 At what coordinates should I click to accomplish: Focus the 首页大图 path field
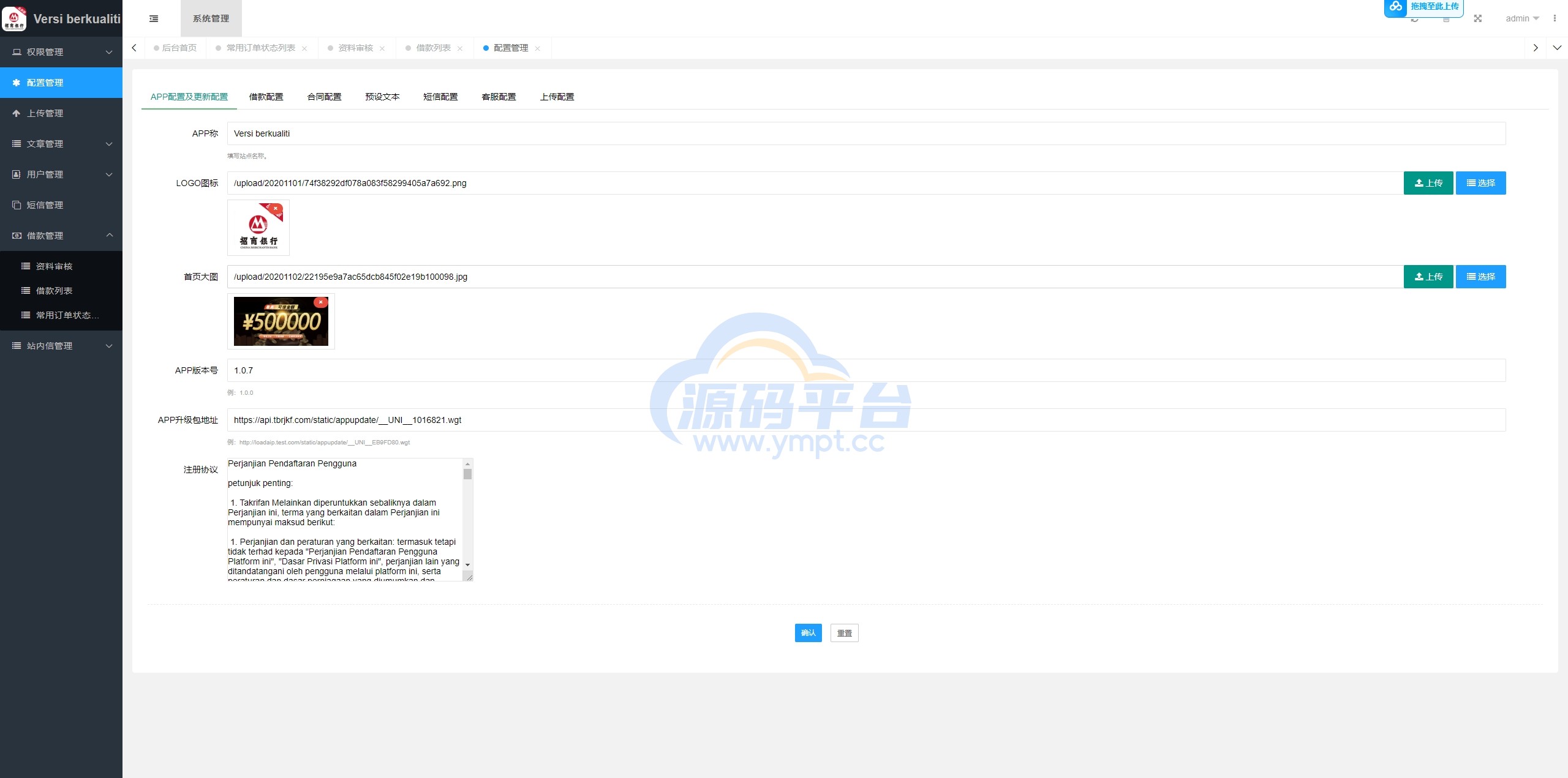(815, 277)
